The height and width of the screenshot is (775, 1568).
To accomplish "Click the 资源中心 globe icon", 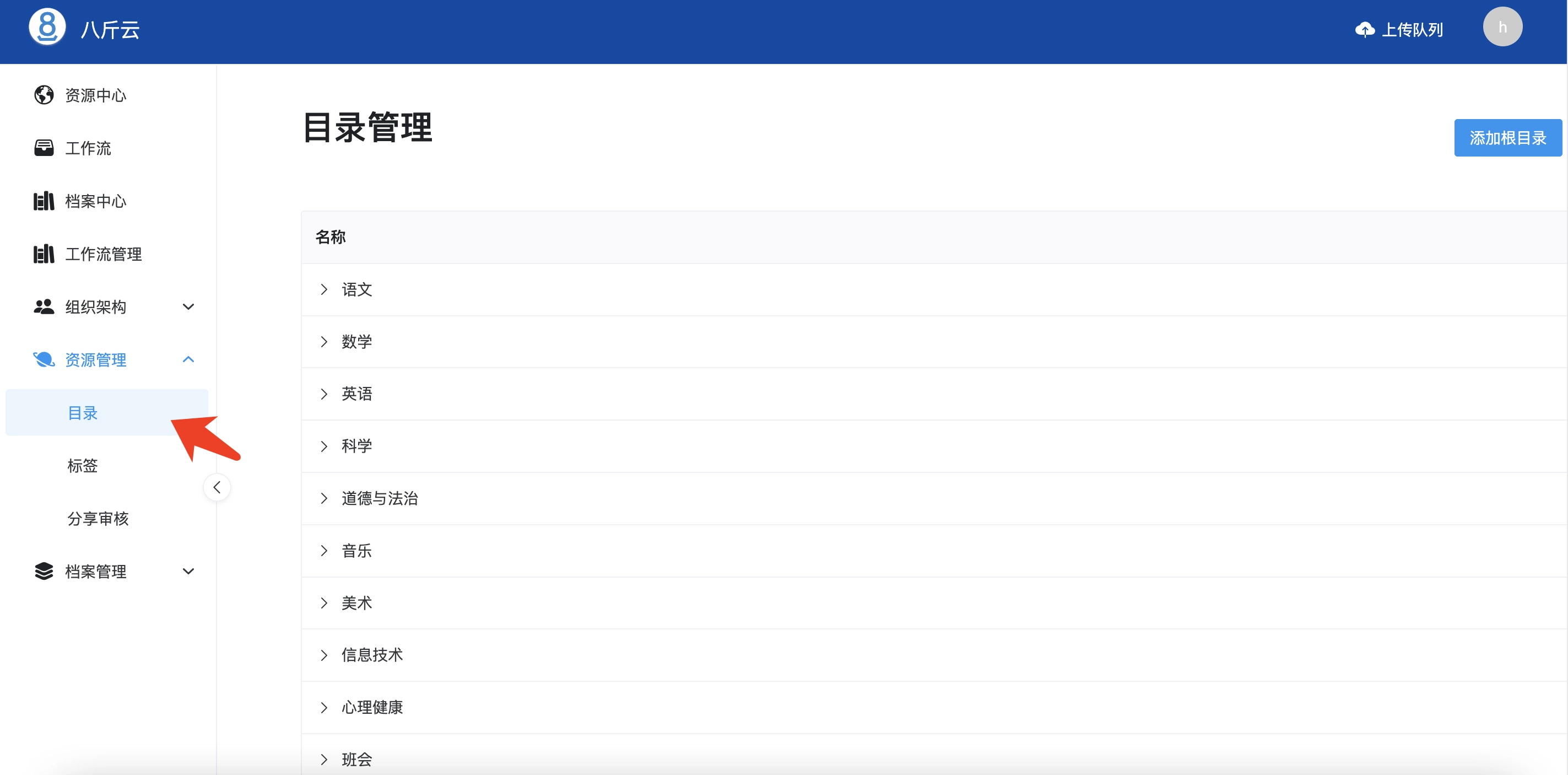I will click(x=44, y=95).
